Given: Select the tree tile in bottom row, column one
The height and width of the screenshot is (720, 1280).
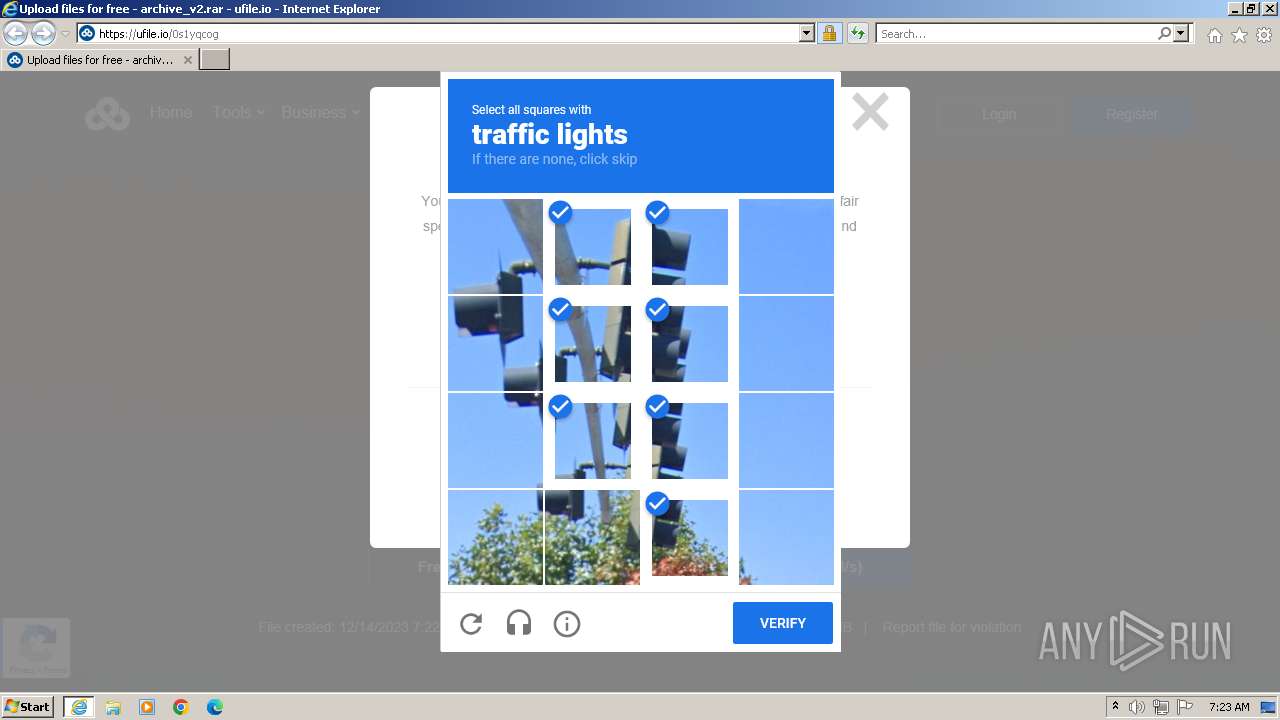Looking at the screenshot, I should click(x=495, y=537).
